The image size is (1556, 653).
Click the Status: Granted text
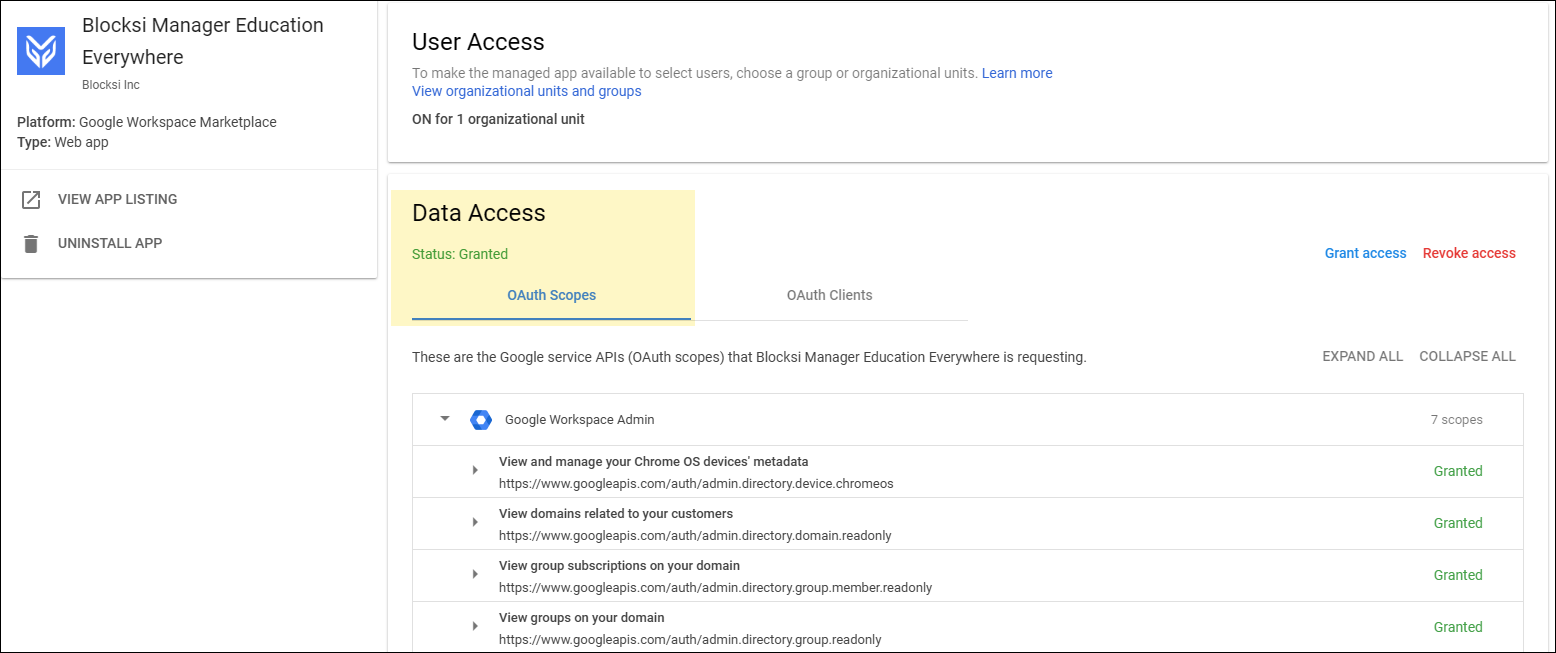pos(460,254)
